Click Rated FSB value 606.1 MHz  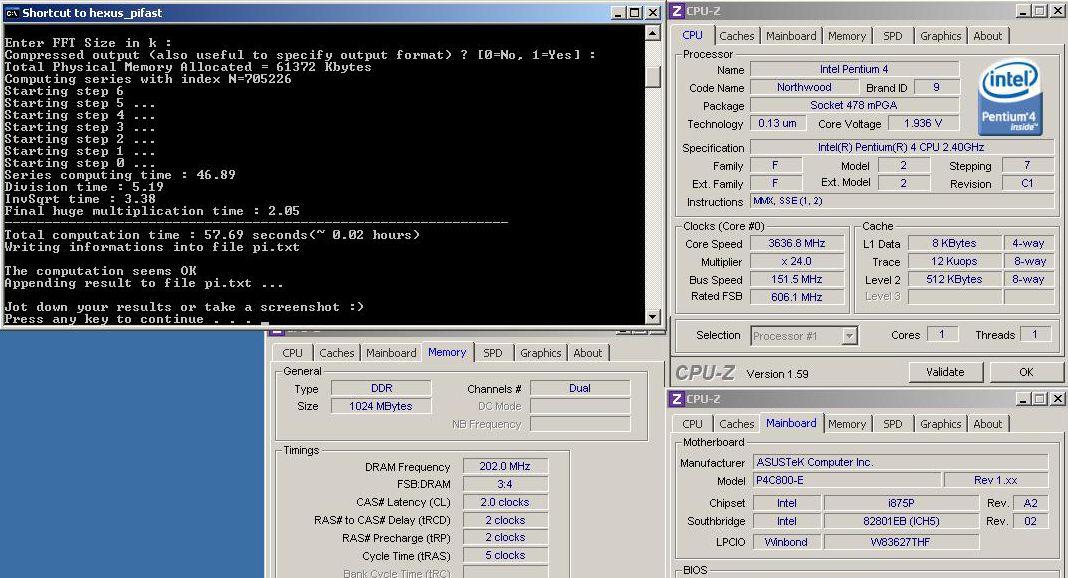796,297
